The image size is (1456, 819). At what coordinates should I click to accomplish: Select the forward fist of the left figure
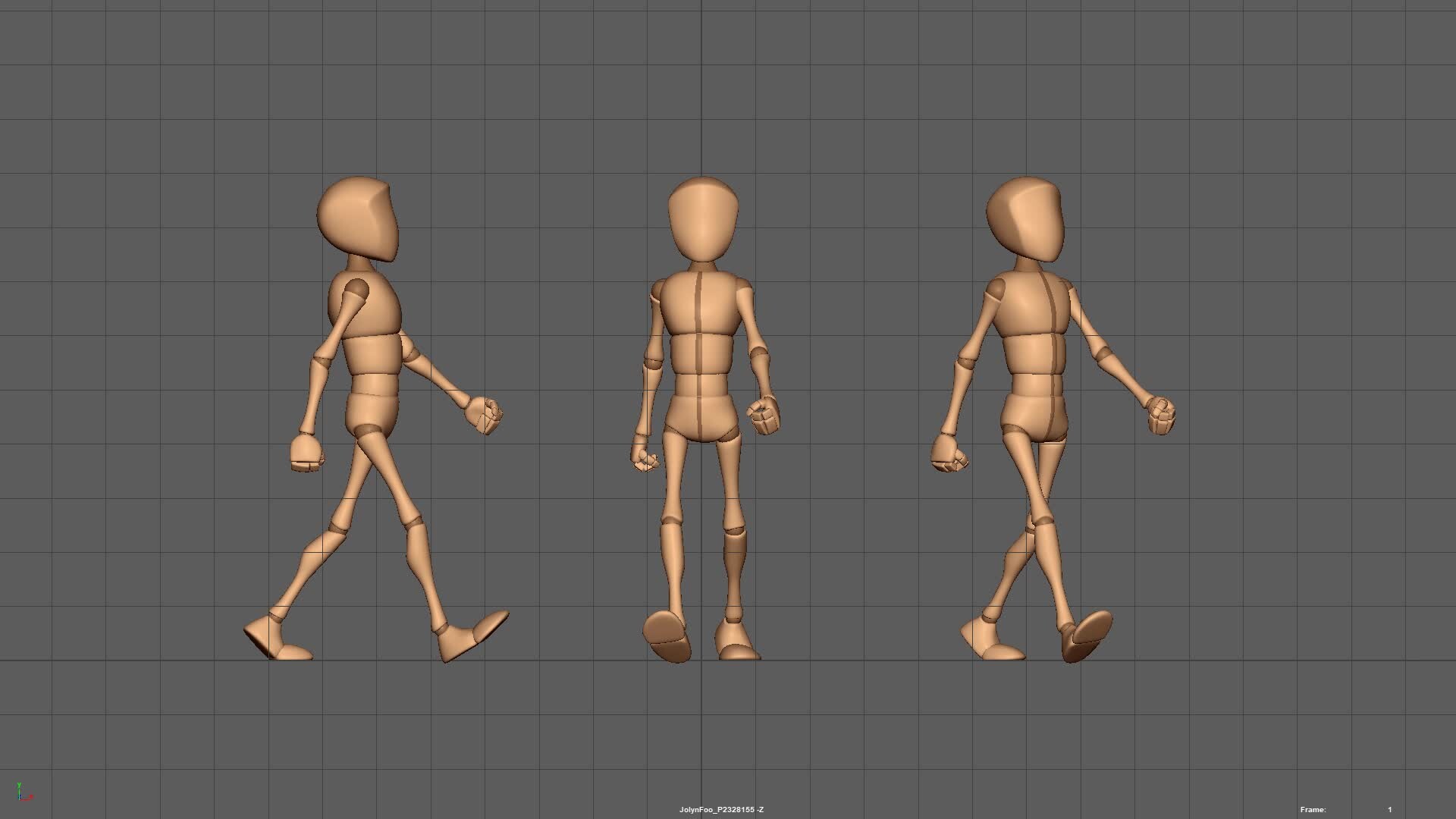point(484,415)
